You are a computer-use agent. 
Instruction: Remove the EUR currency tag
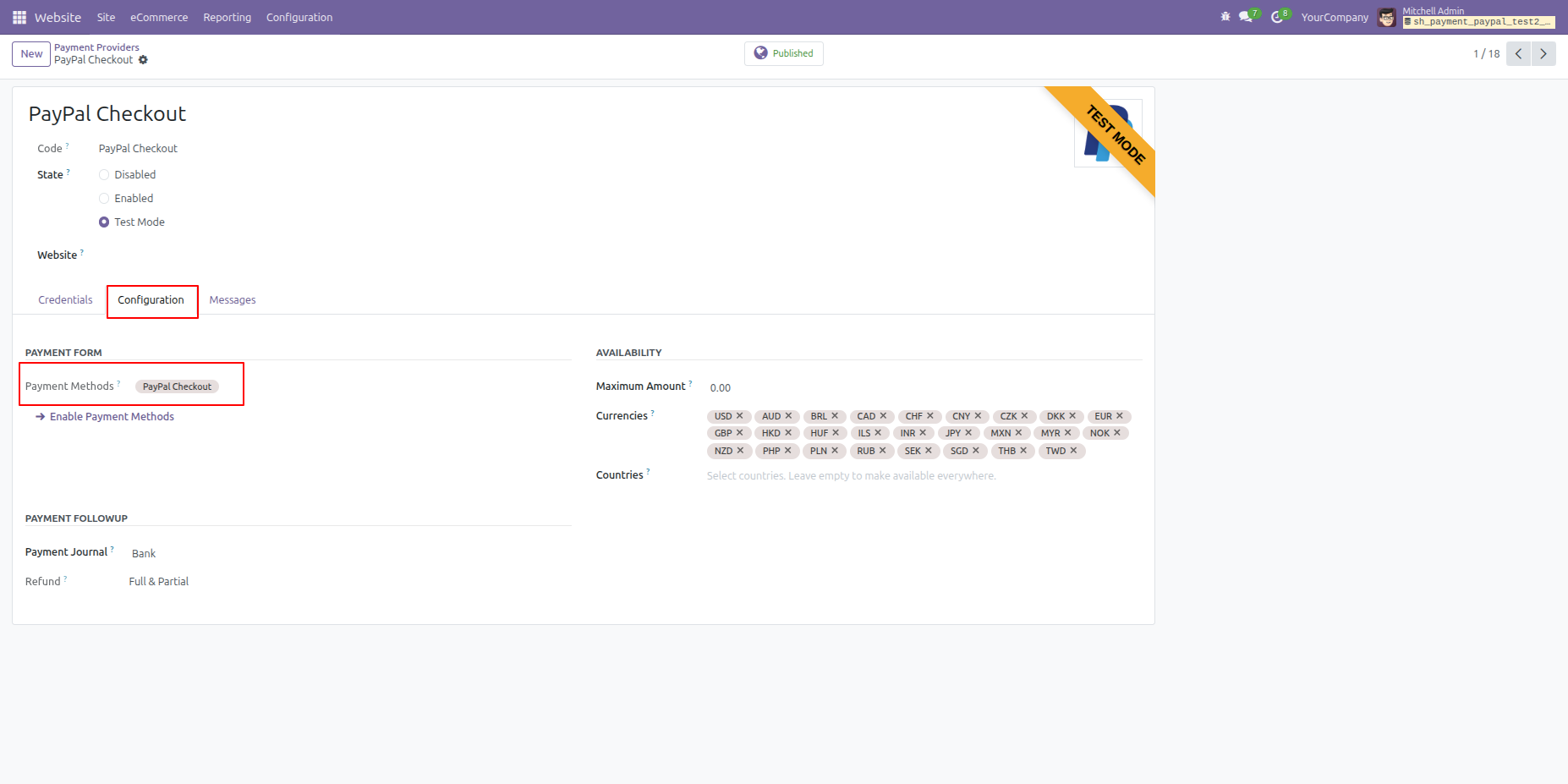(x=1120, y=416)
